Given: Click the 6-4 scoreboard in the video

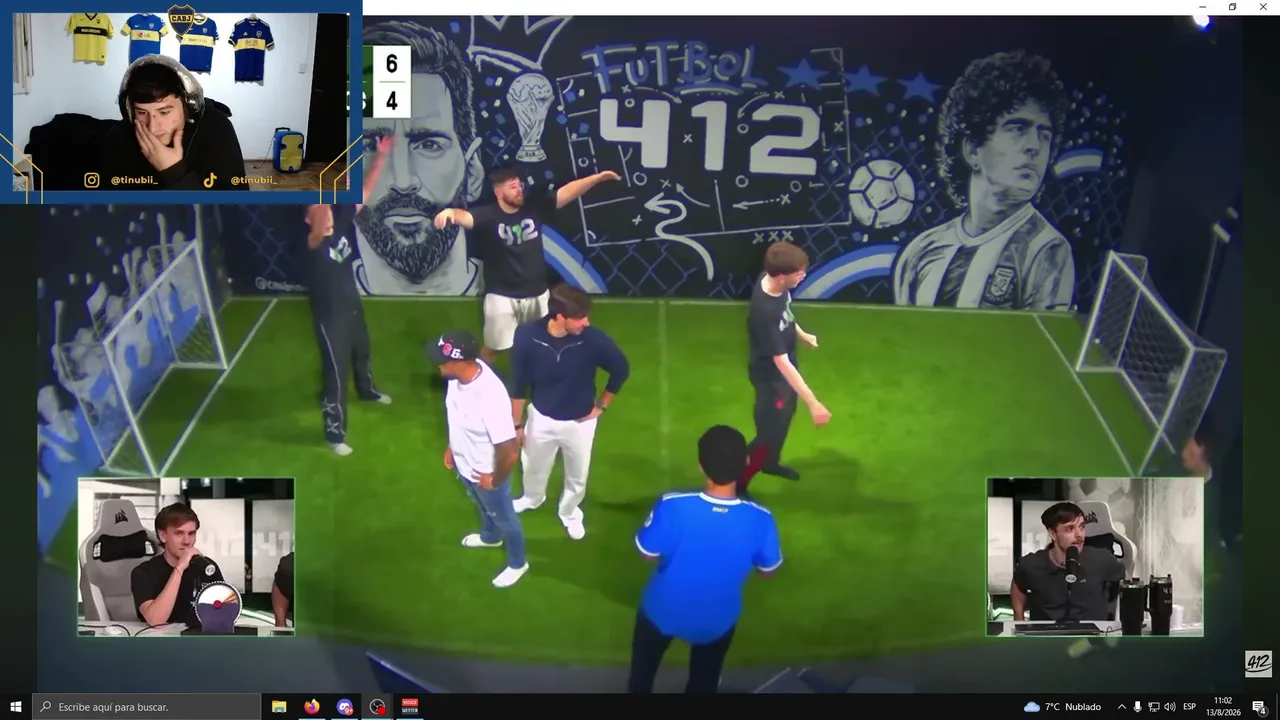Looking at the screenshot, I should coord(391,82).
